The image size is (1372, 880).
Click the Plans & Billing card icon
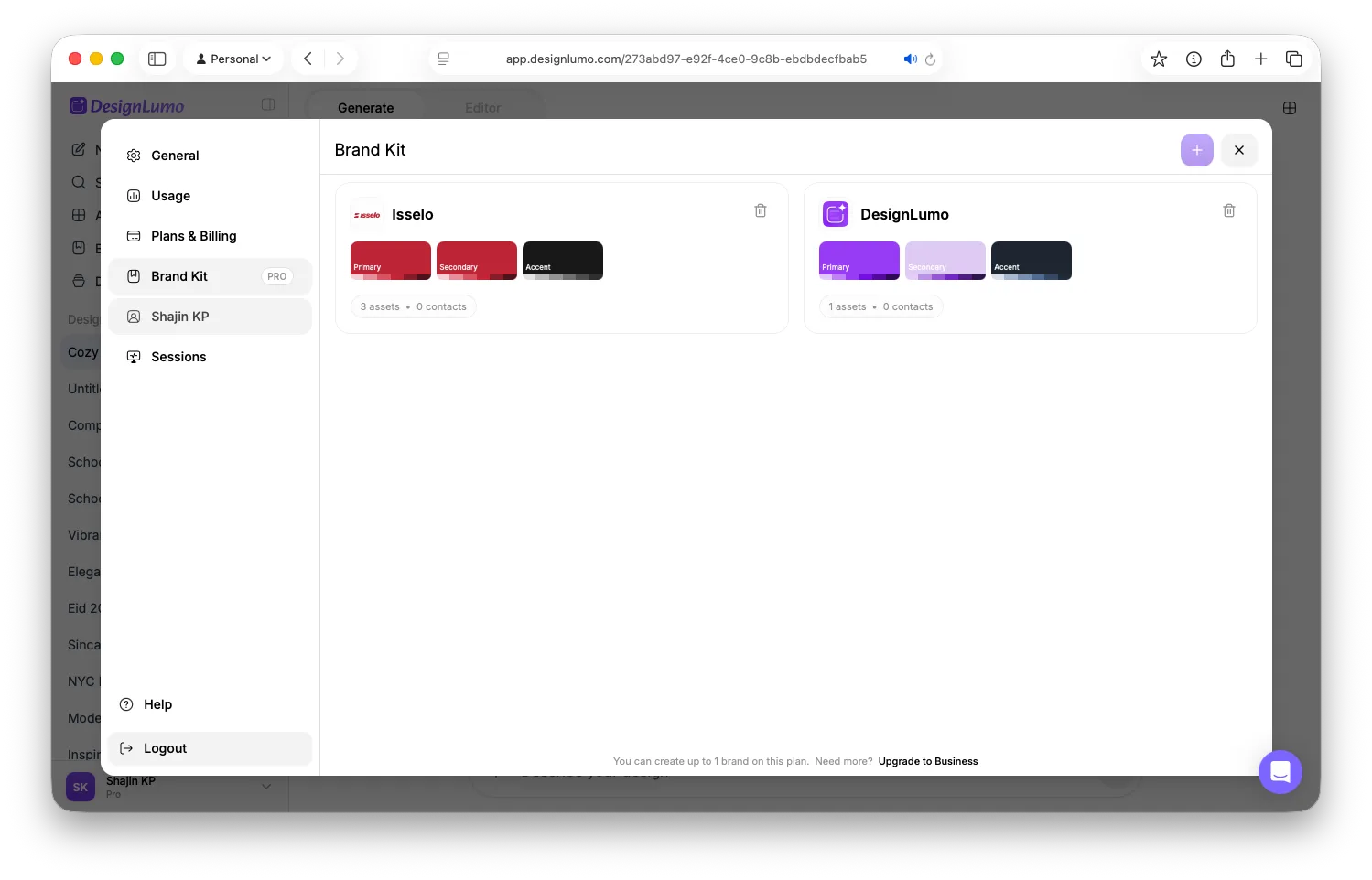pos(134,236)
